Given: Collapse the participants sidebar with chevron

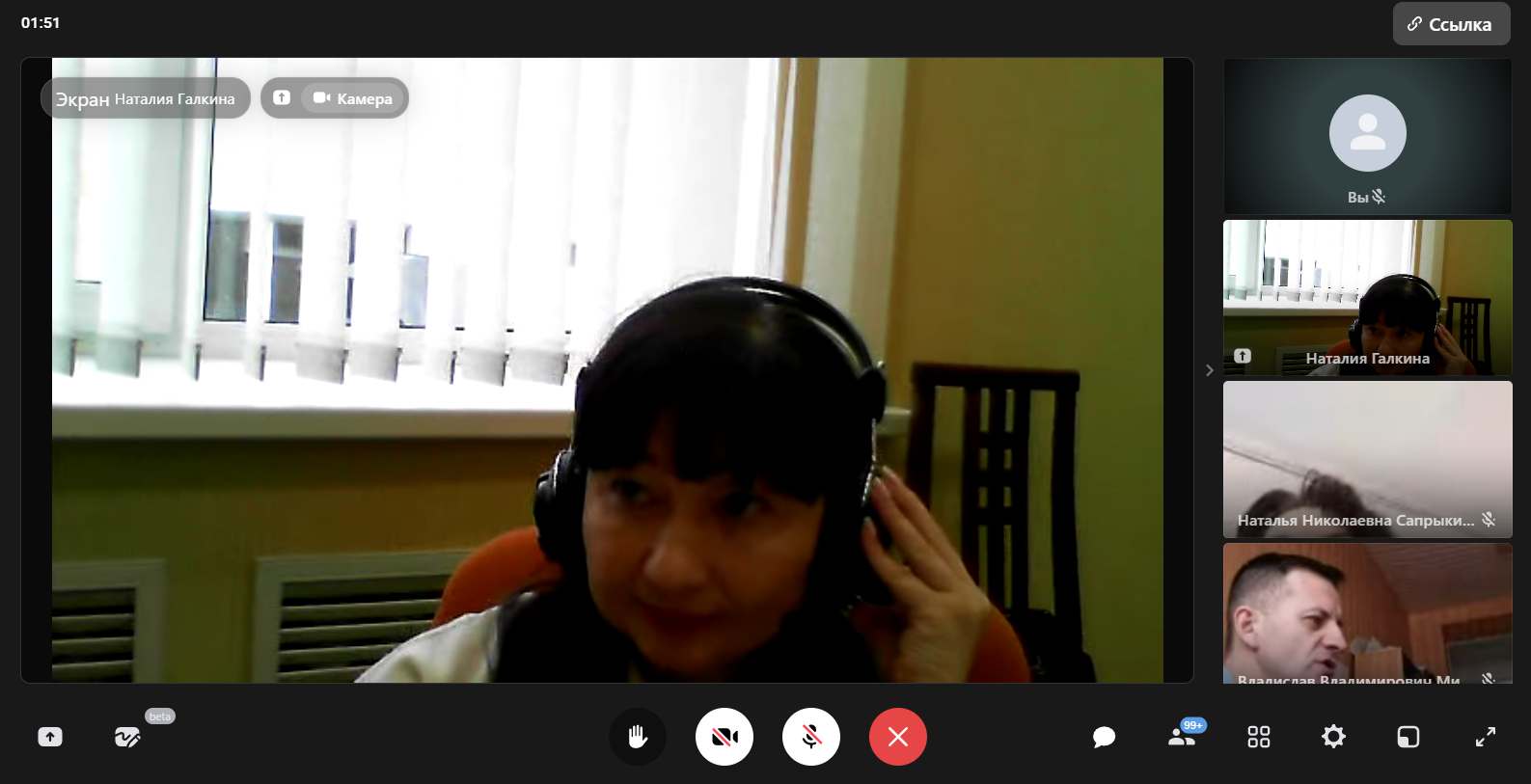Looking at the screenshot, I should (1210, 370).
